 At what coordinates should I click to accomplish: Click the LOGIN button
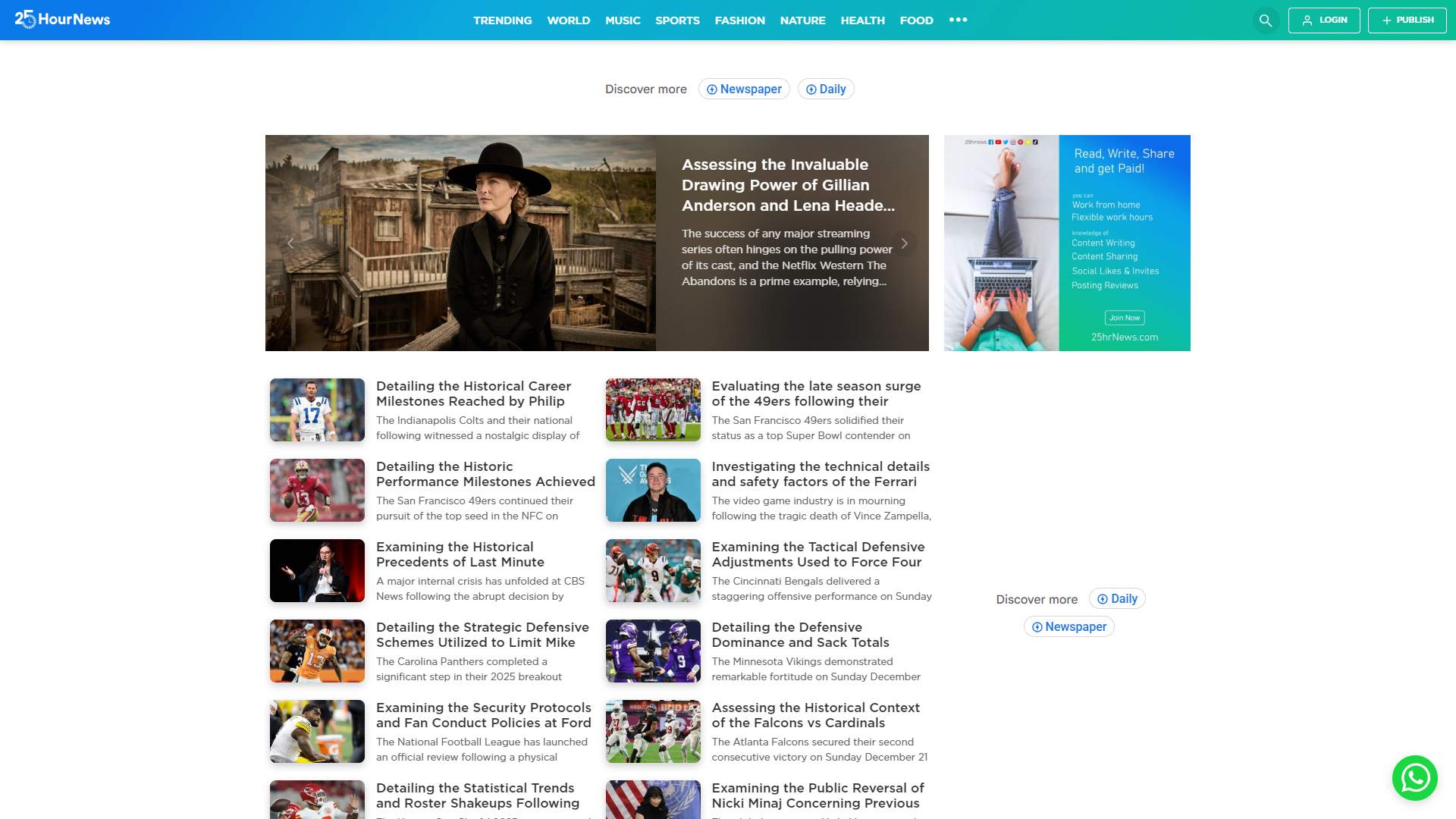point(1324,20)
